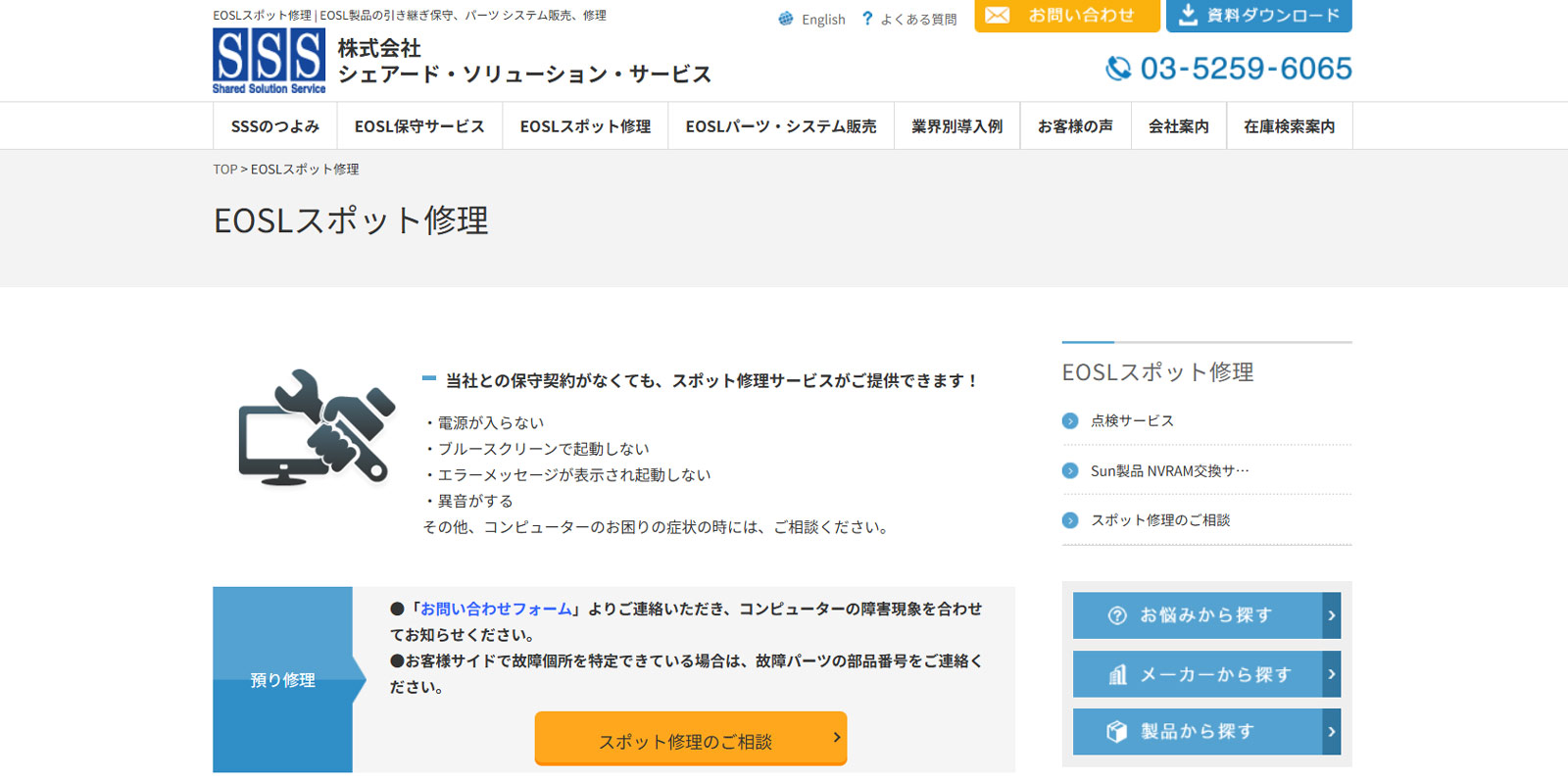Open the 会社案内 menu item
Image resolution: width=1568 pixels, height=781 pixels.
tap(1179, 126)
